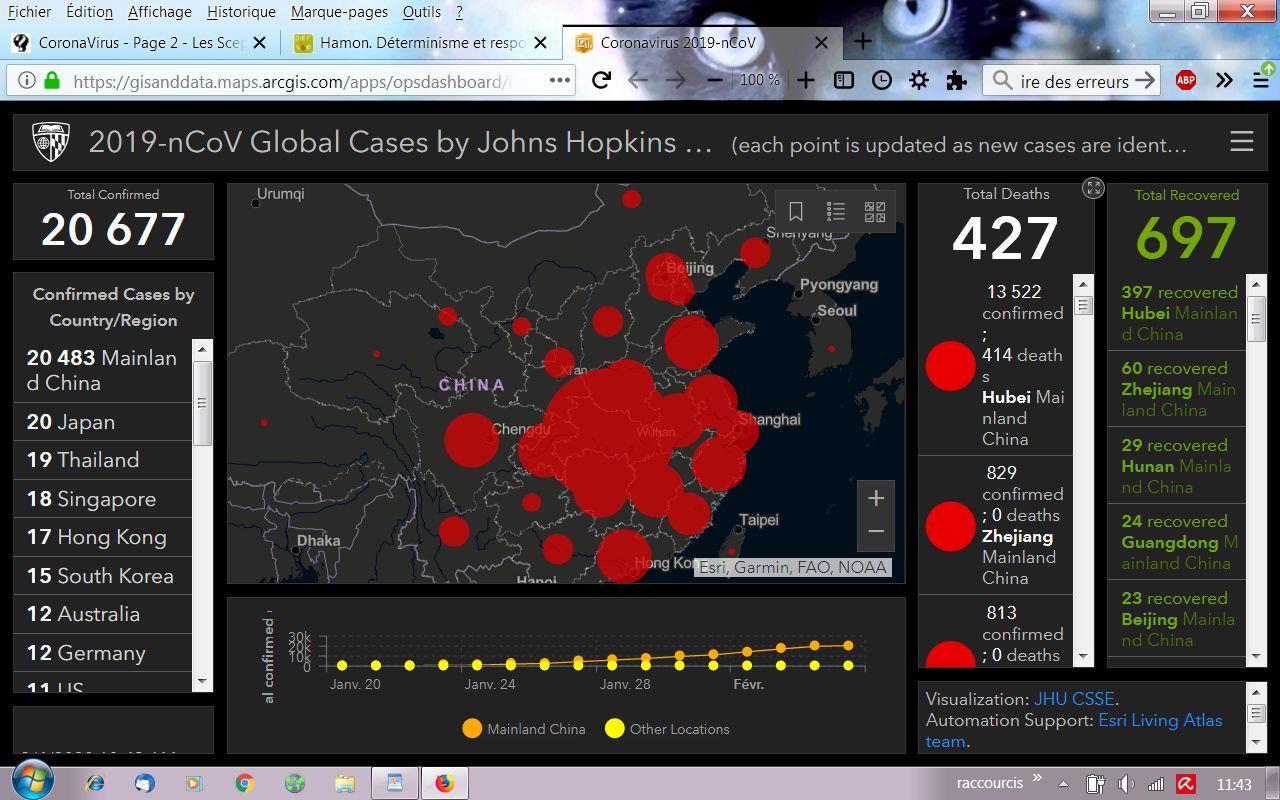This screenshot has width=1280, height=800.
Task: Toggle the browser sidebar panel
Action: 844,81
